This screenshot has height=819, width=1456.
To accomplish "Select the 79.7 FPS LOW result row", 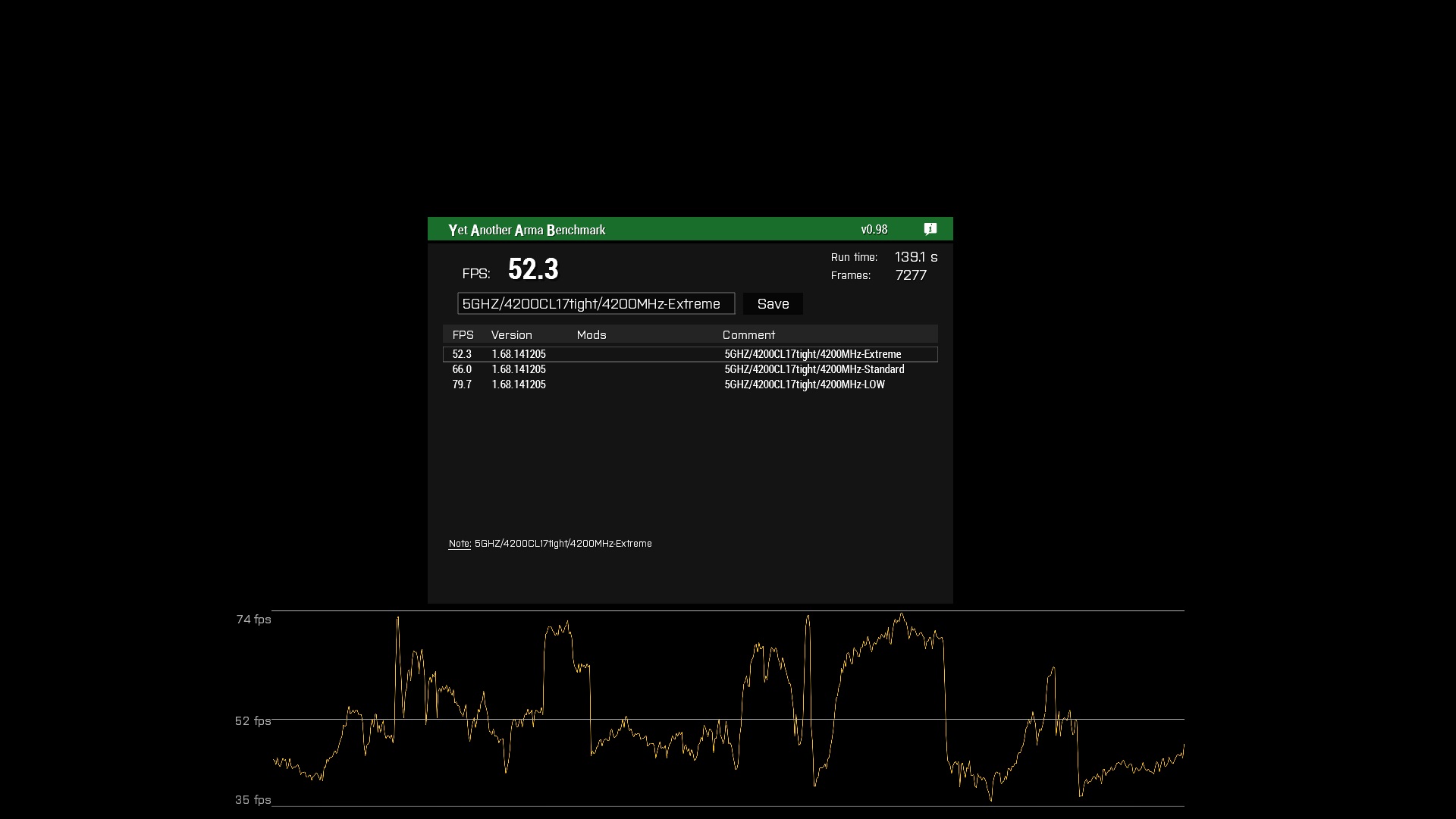I will (689, 384).
